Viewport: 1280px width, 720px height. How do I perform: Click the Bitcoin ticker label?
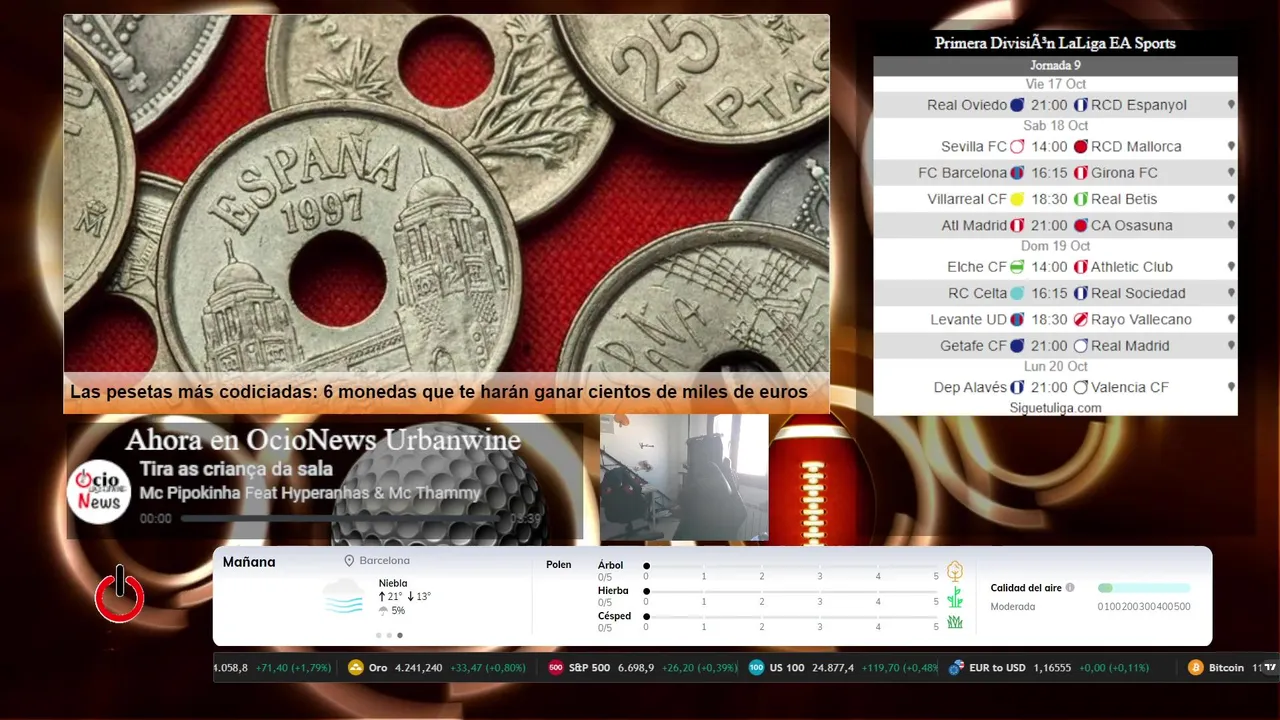click(x=1226, y=668)
